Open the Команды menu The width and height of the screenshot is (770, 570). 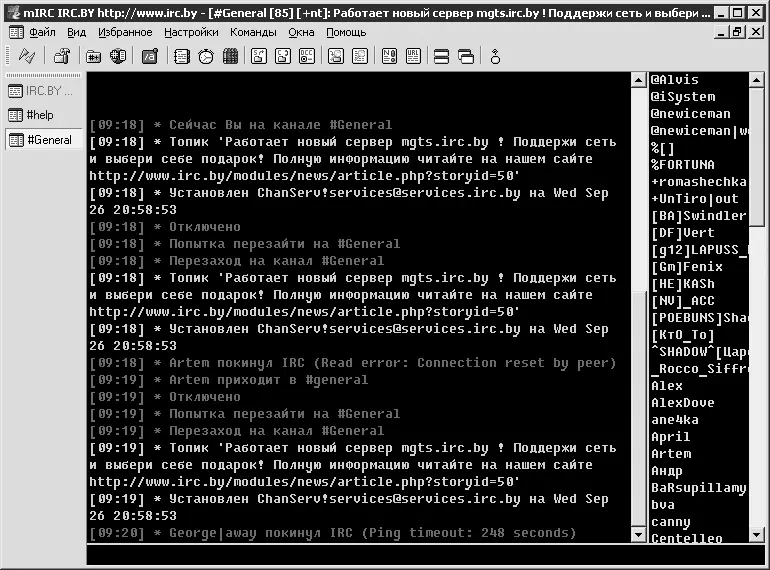pyautogui.click(x=253, y=32)
